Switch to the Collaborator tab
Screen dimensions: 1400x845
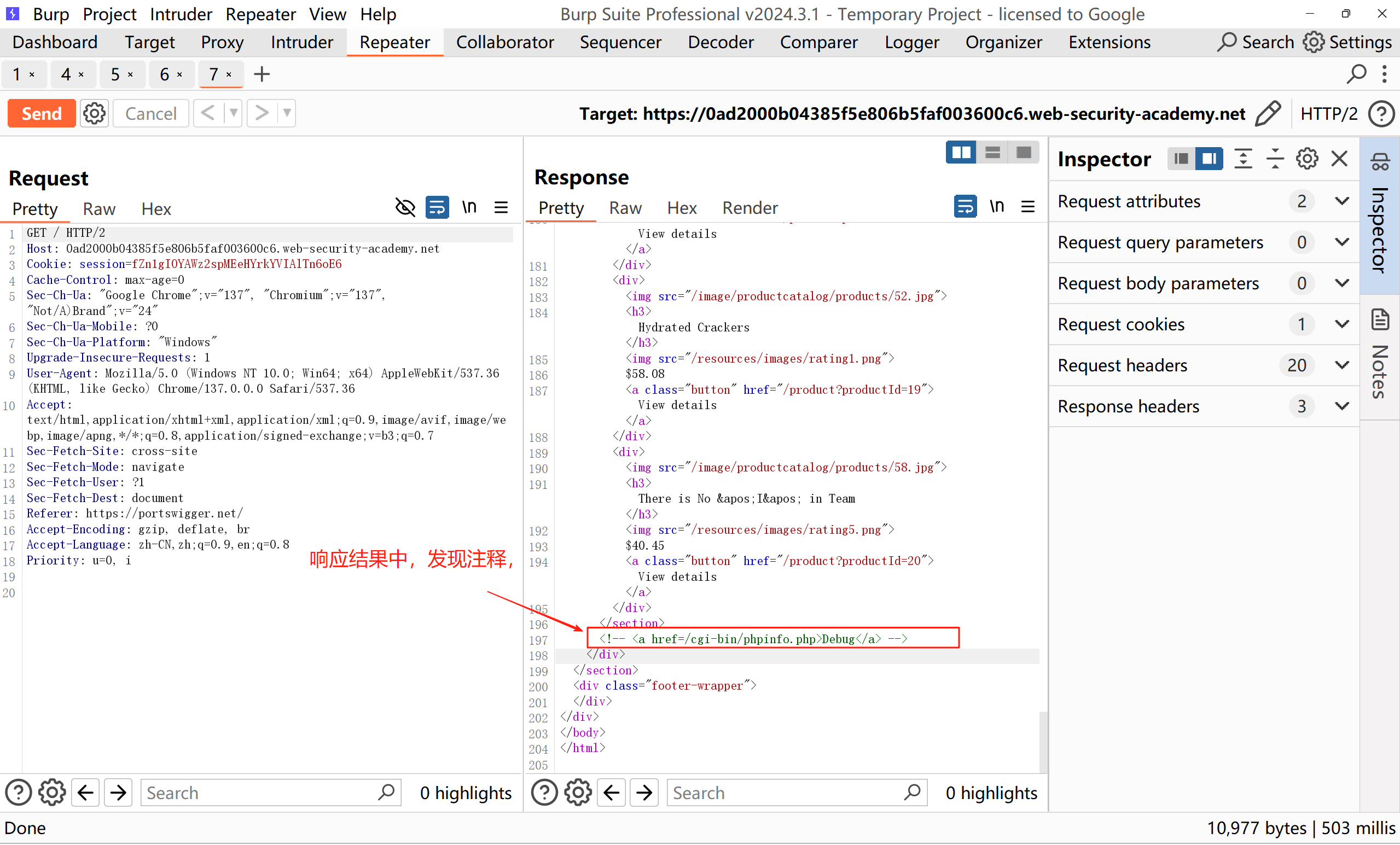coord(504,43)
